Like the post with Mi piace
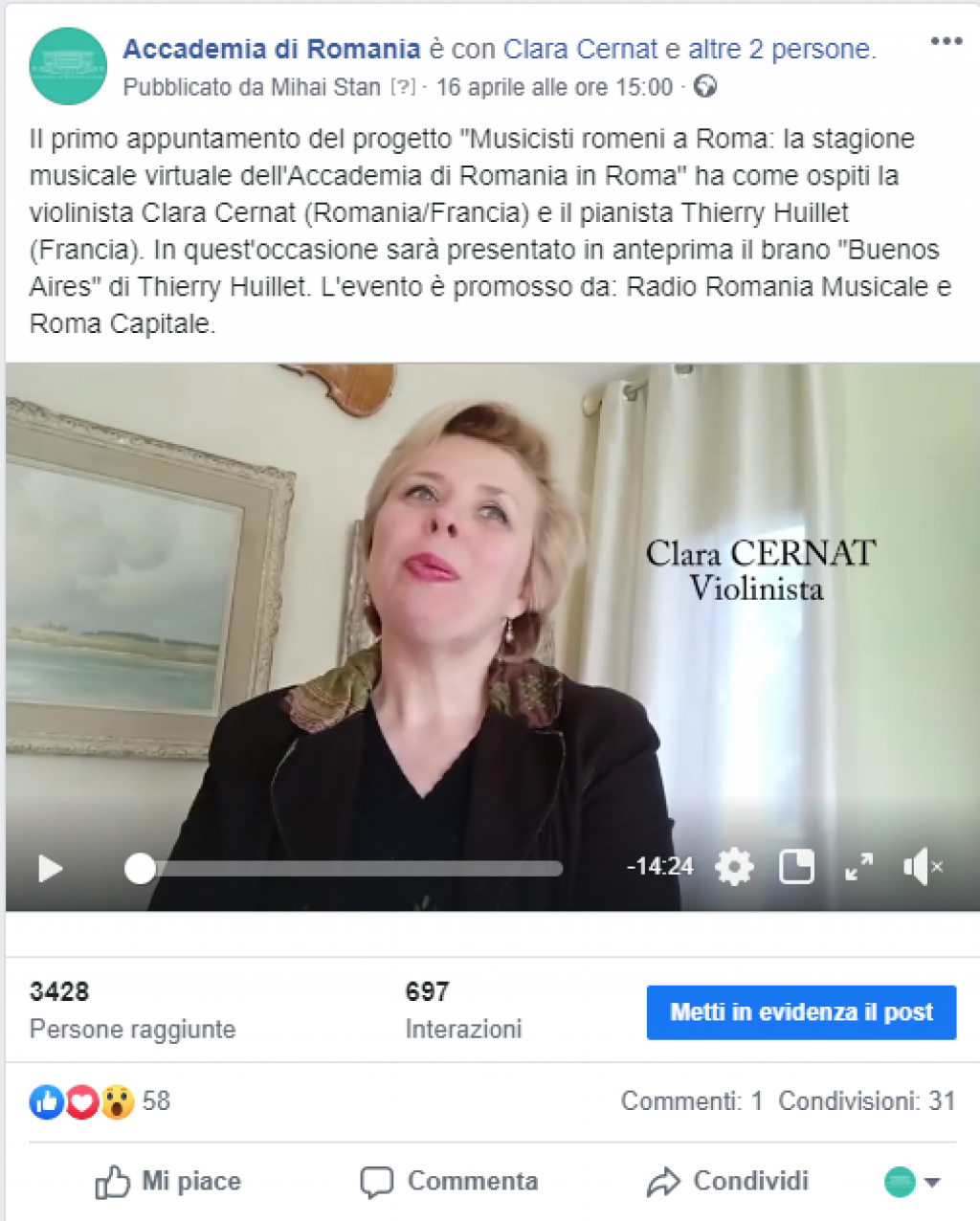Image resolution: width=980 pixels, height=1221 pixels. (167, 1182)
